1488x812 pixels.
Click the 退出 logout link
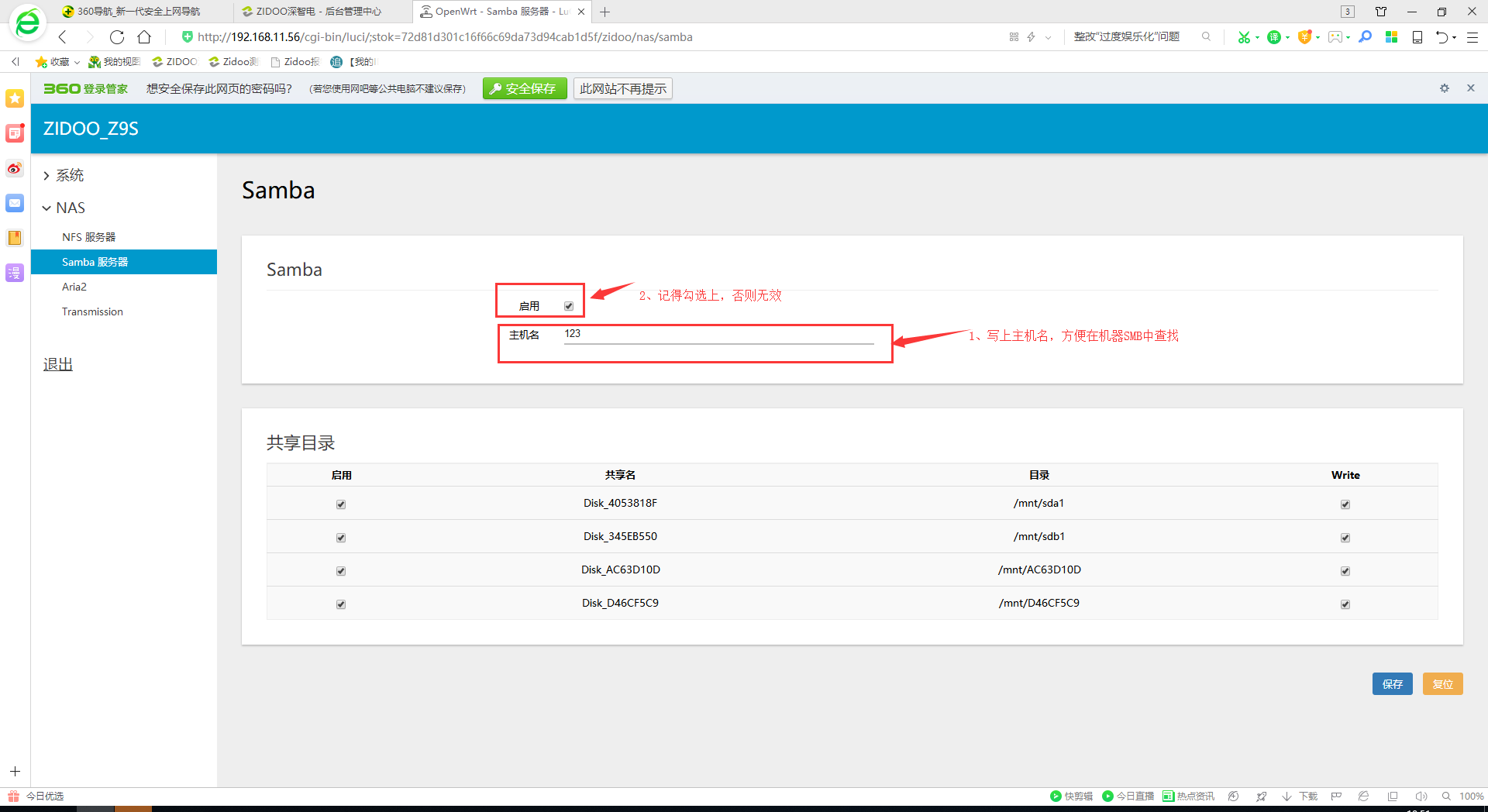pos(58,364)
